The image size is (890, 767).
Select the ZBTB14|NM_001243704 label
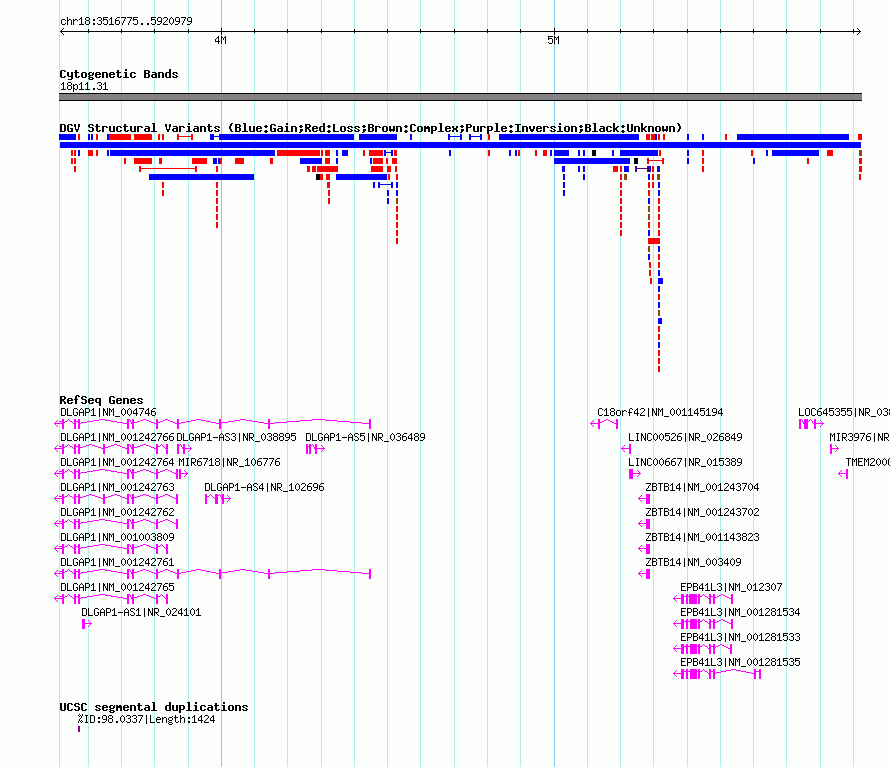coord(702,487)
